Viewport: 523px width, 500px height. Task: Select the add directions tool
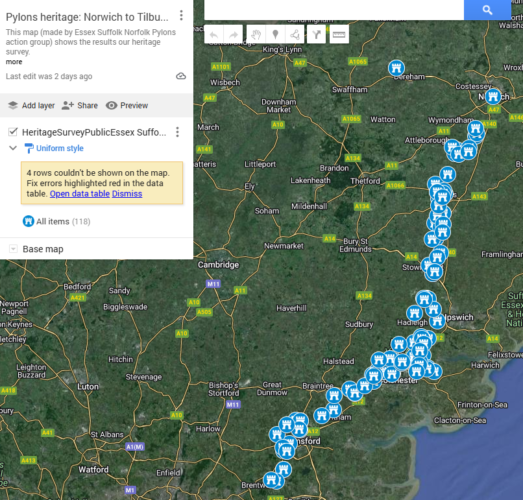(x=316, y=34)
